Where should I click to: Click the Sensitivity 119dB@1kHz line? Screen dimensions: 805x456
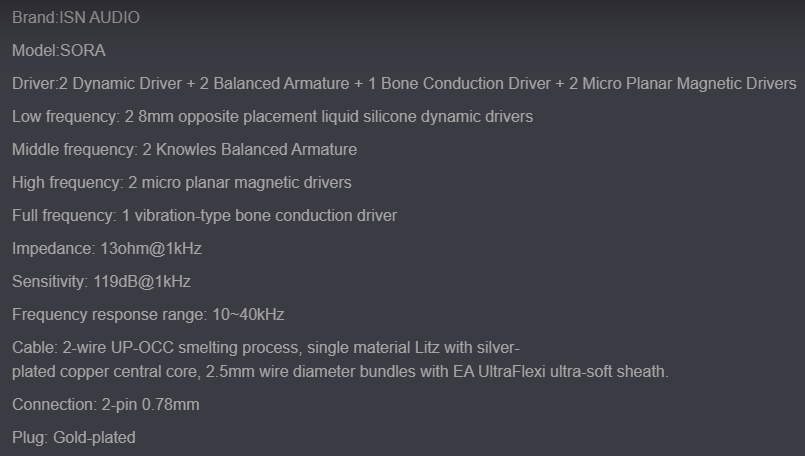pos(102,281)
